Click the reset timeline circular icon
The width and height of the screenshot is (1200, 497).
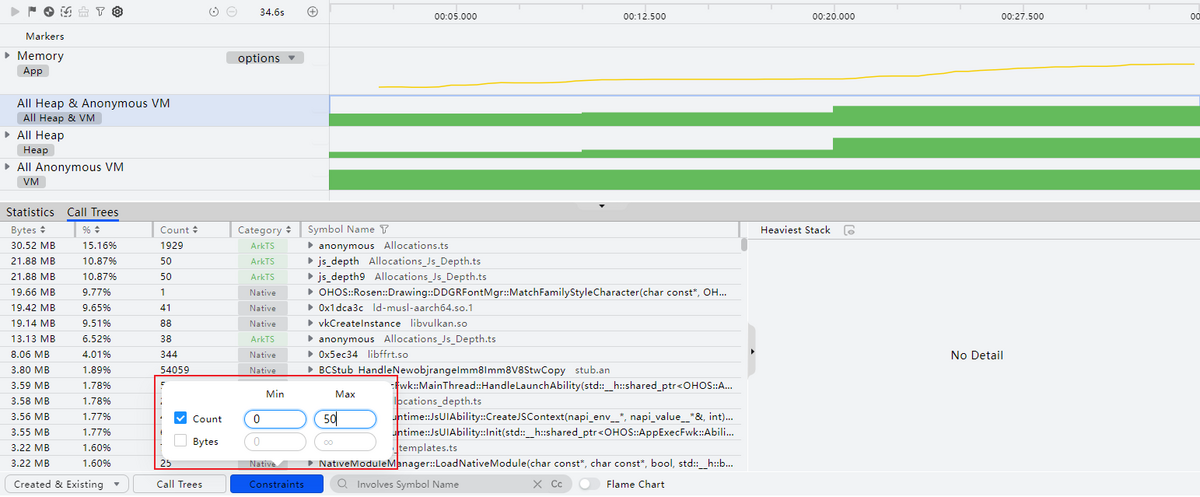pyautogui.click(x=214, y=12)
